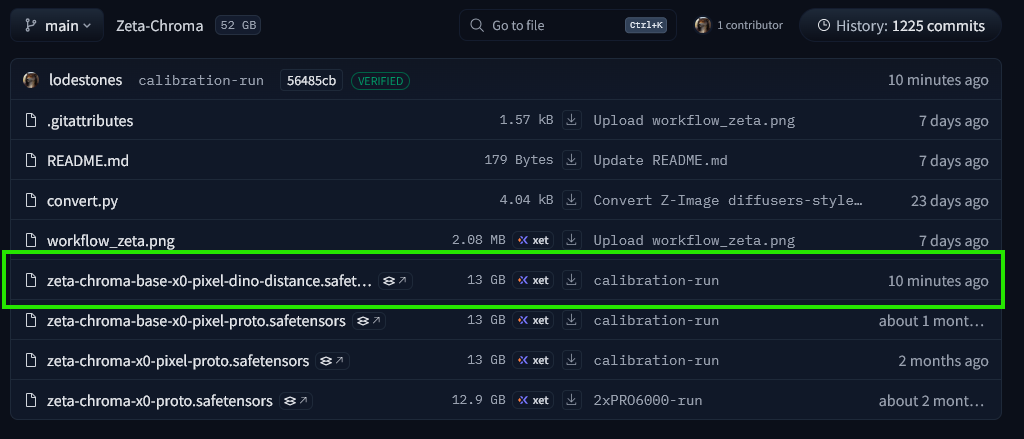Click the 12.9 GB file size
This screenshot has height=439, width=1024.
pos(478,400)
